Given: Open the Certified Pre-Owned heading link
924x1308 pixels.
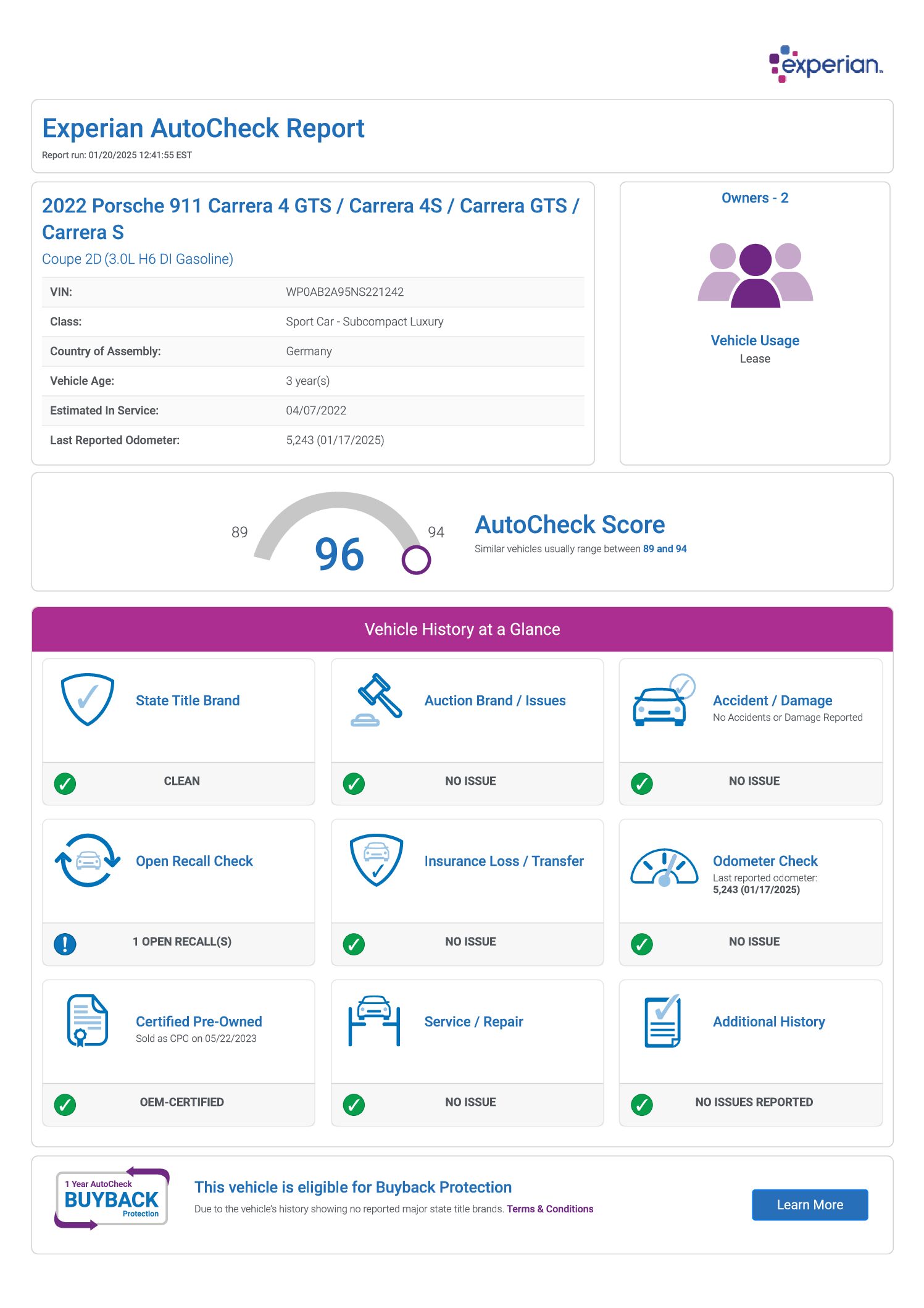Looking at the screenshot, I should pos(199,1021).
